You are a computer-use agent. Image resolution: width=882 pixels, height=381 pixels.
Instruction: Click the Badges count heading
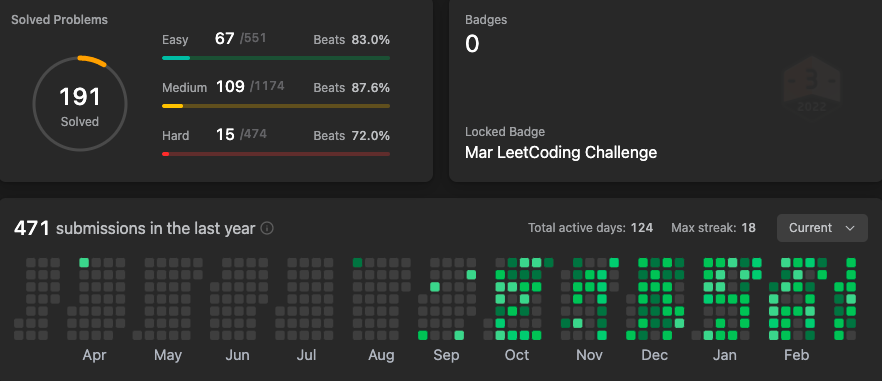486,20
